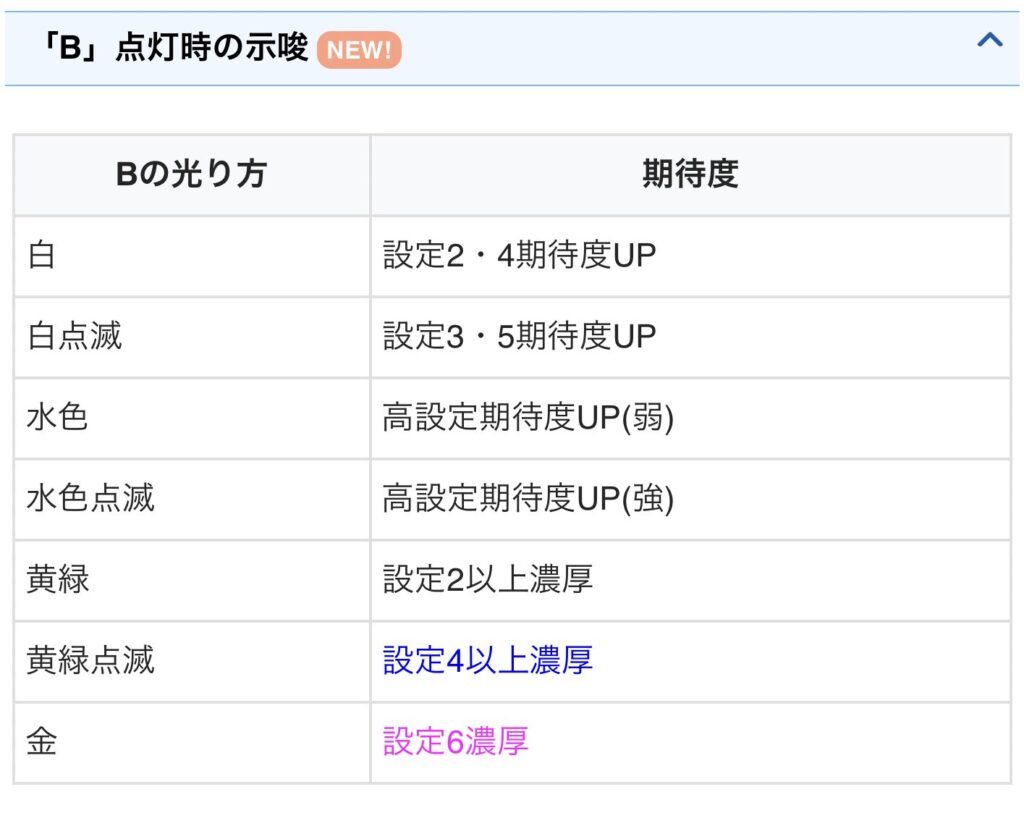This screenshot has height=821, width=1024.
Task: Click the 設定2・4期待度UP text
Action: click(x=519, y=256)
